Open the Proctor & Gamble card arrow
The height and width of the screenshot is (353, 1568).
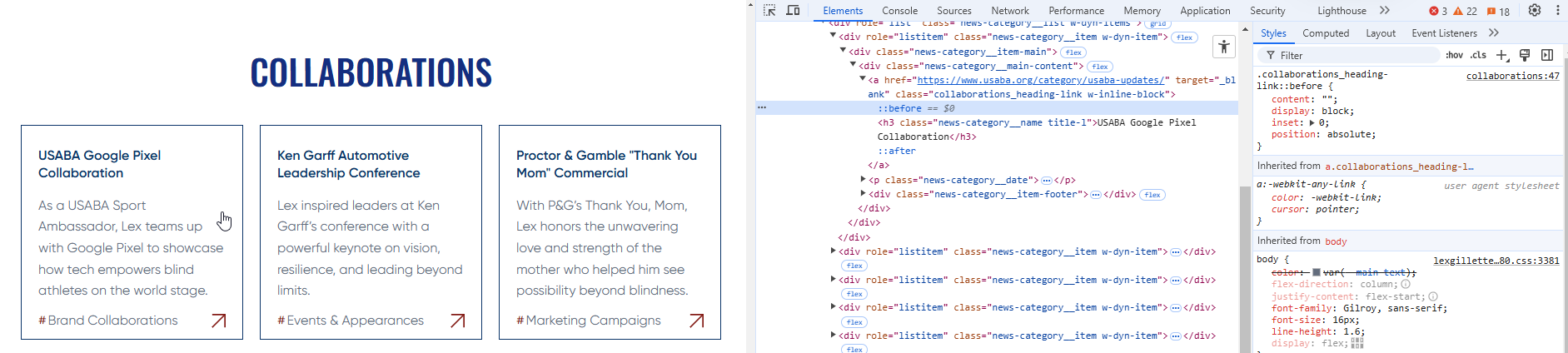(x=697, y=321)
